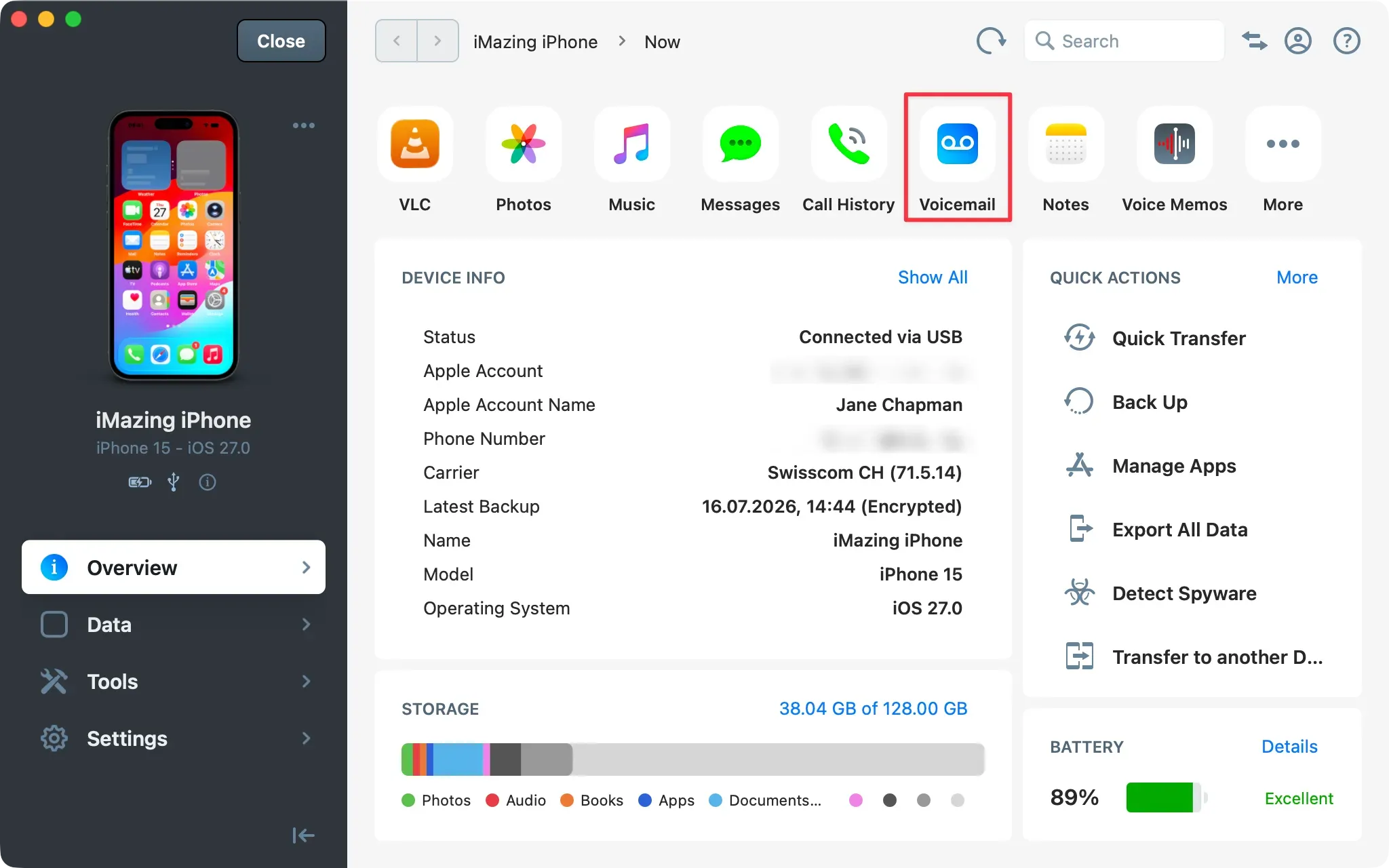Click Show All in Device Info
1389x868 pixels.
(933, 277)
